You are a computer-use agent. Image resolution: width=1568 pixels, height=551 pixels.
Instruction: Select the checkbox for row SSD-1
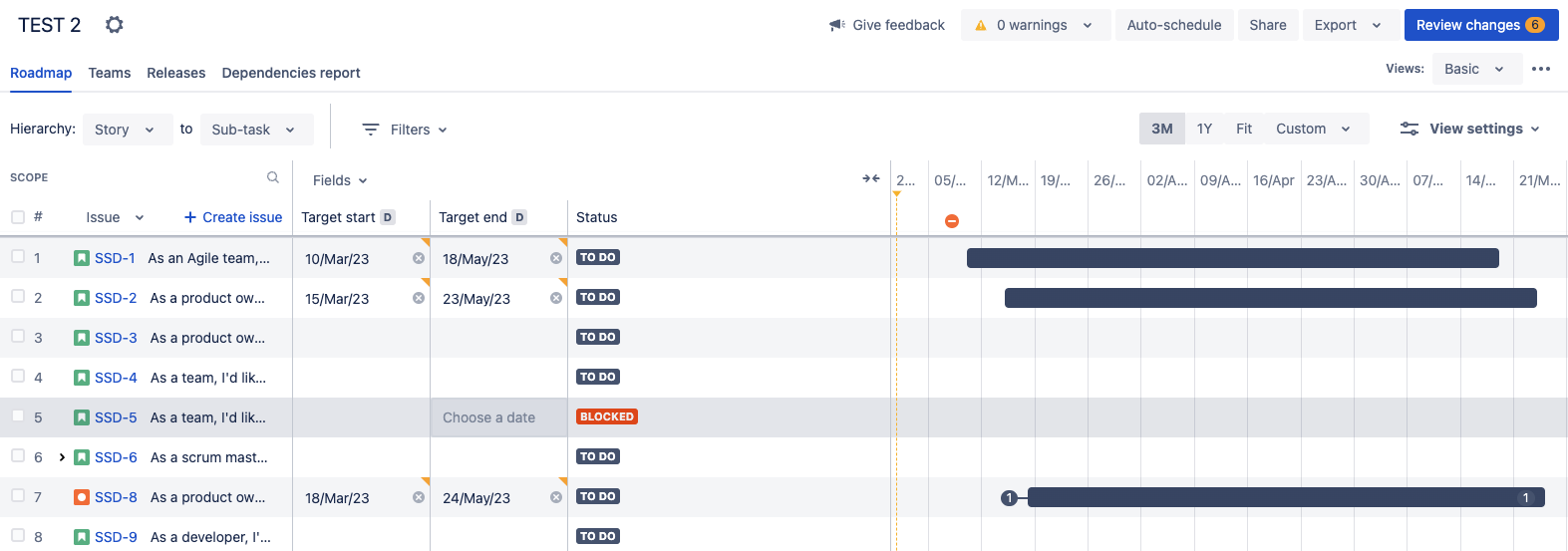18,257
